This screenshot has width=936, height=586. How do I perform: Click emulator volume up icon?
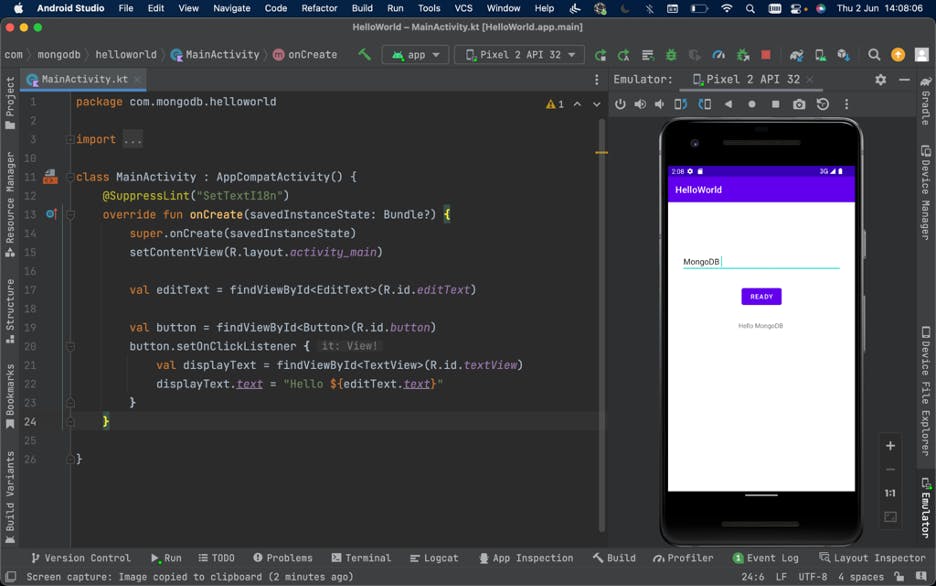640,104
